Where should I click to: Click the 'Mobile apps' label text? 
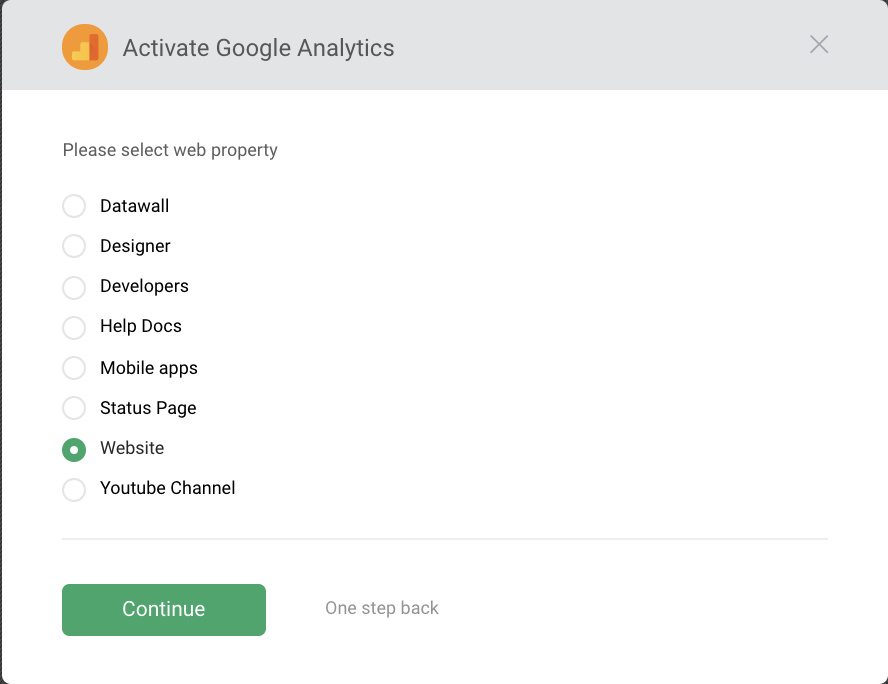point(149,368)
